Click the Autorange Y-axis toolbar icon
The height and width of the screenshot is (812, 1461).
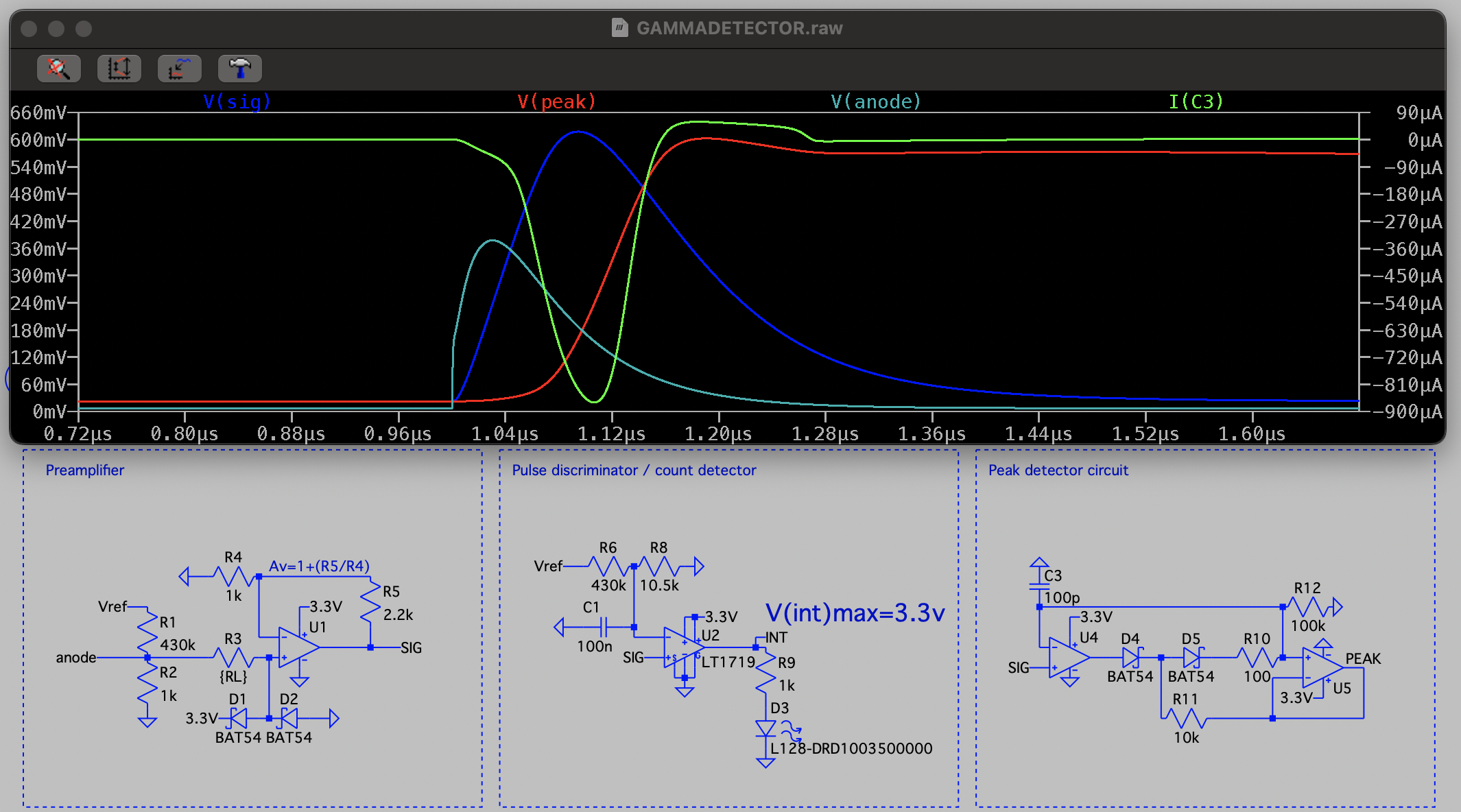point(119,69)
